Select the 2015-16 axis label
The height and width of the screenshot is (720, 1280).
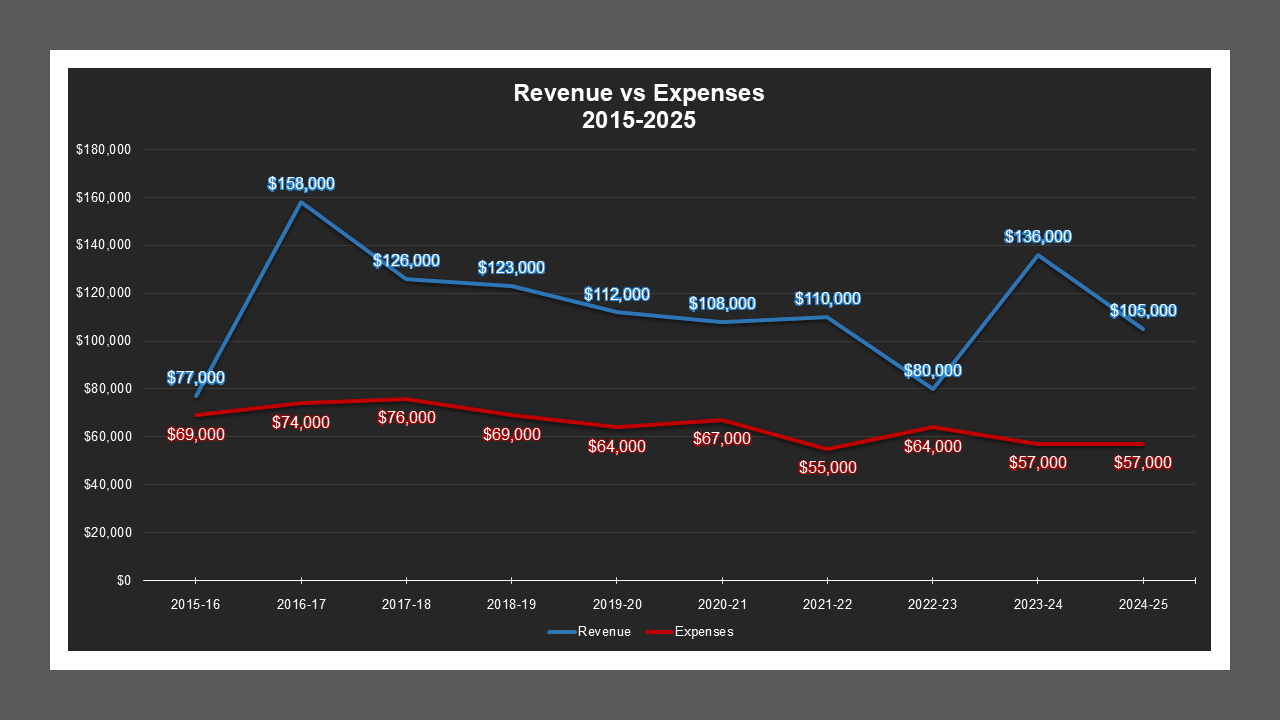pos(195,604)
